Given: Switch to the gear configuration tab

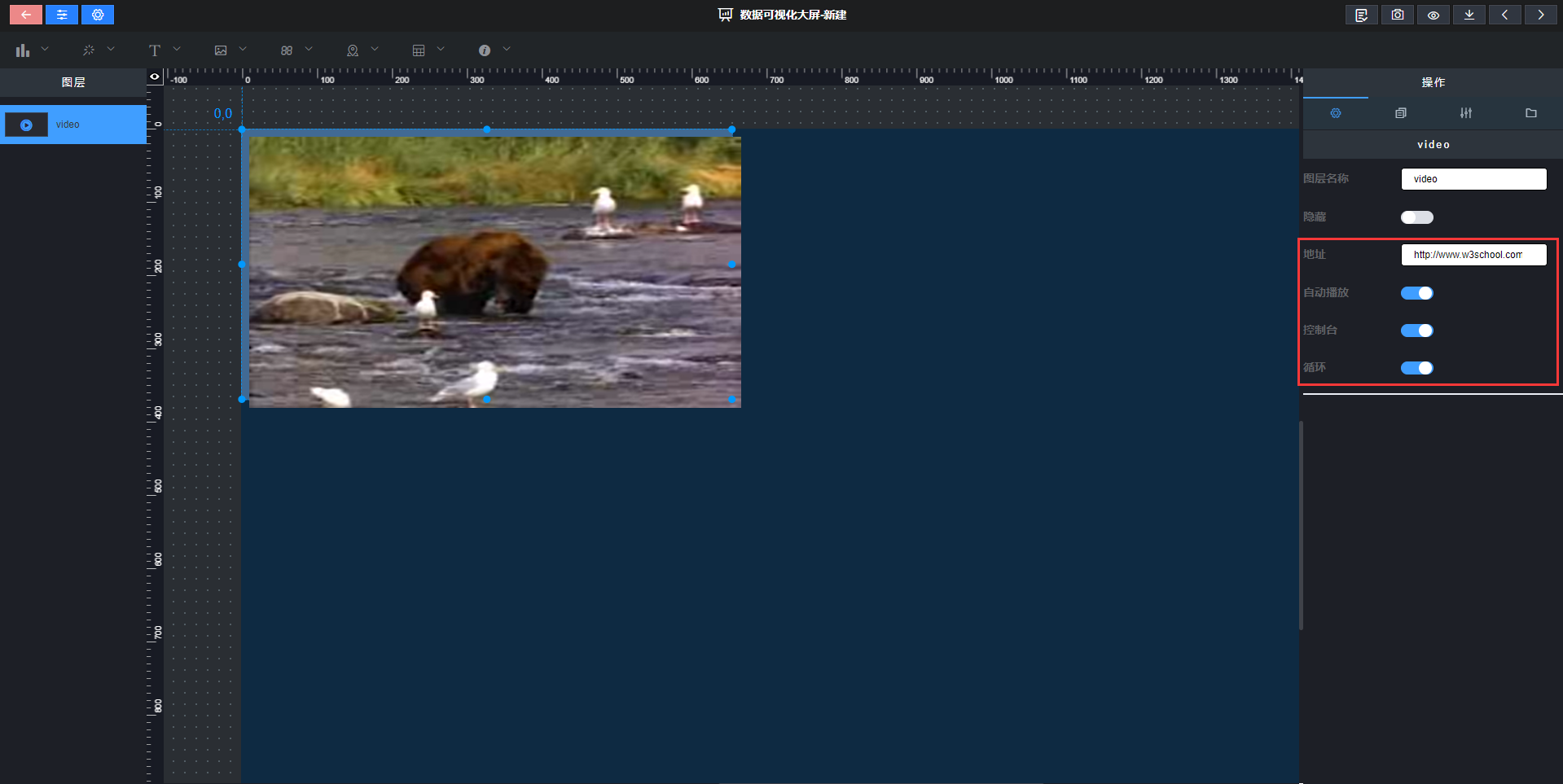Looking at the screenshot, I should (1336, 113).
